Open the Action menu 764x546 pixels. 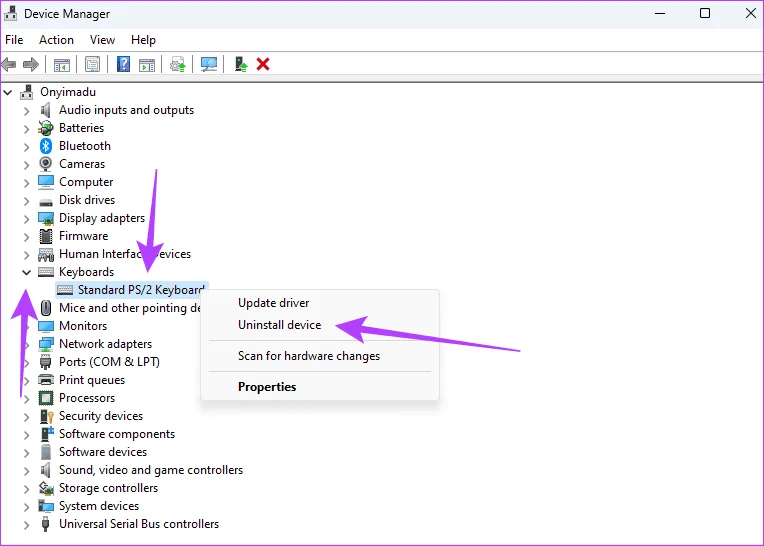tap(57, 40)
